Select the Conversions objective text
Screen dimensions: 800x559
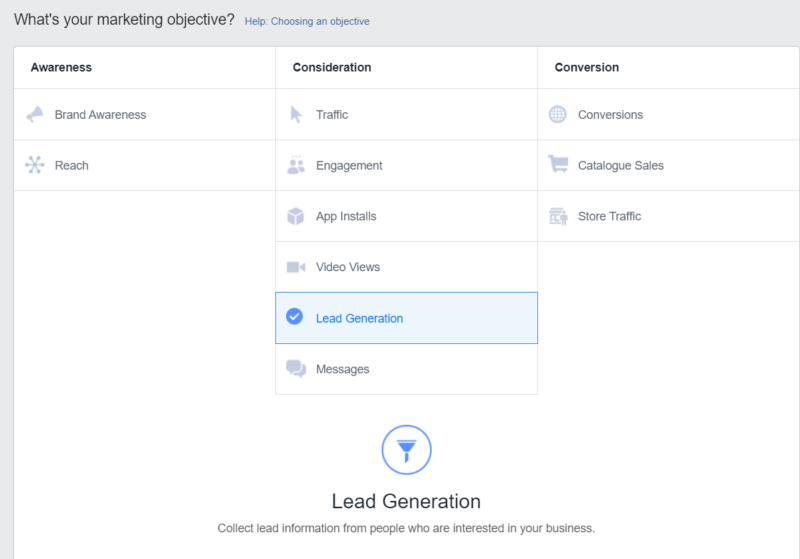click(x=610, y=115)
